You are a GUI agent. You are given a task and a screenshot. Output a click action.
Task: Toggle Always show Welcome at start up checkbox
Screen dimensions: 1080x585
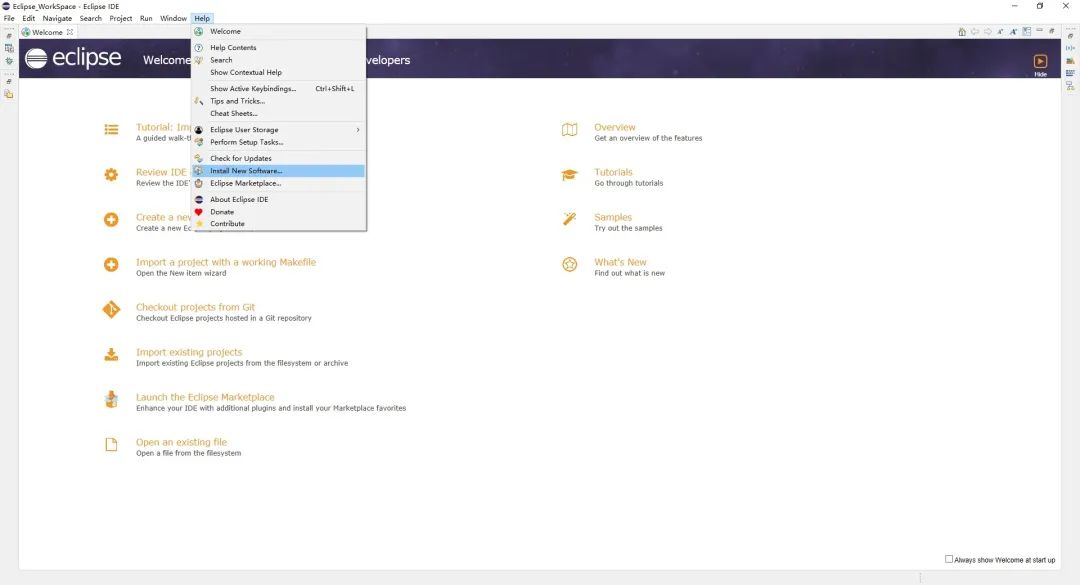click(949, 559)
